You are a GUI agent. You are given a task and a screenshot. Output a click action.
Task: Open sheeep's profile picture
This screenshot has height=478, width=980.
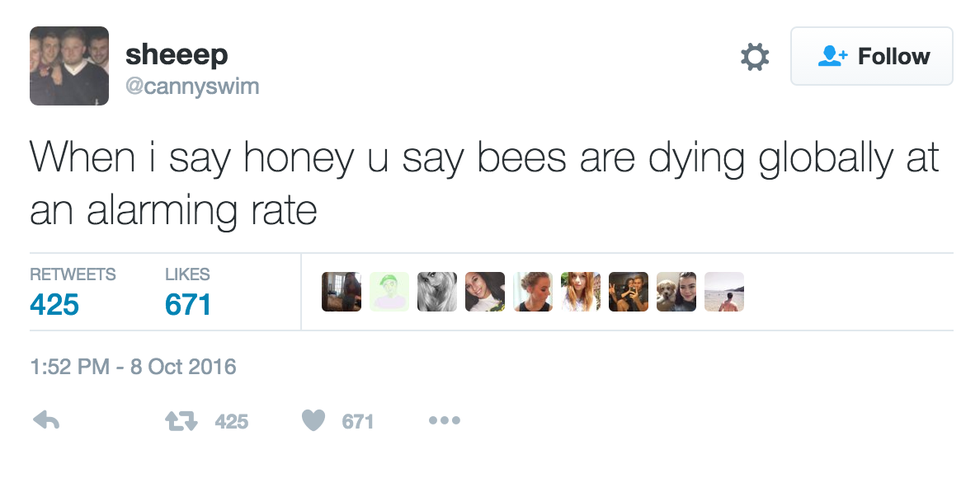69,66
